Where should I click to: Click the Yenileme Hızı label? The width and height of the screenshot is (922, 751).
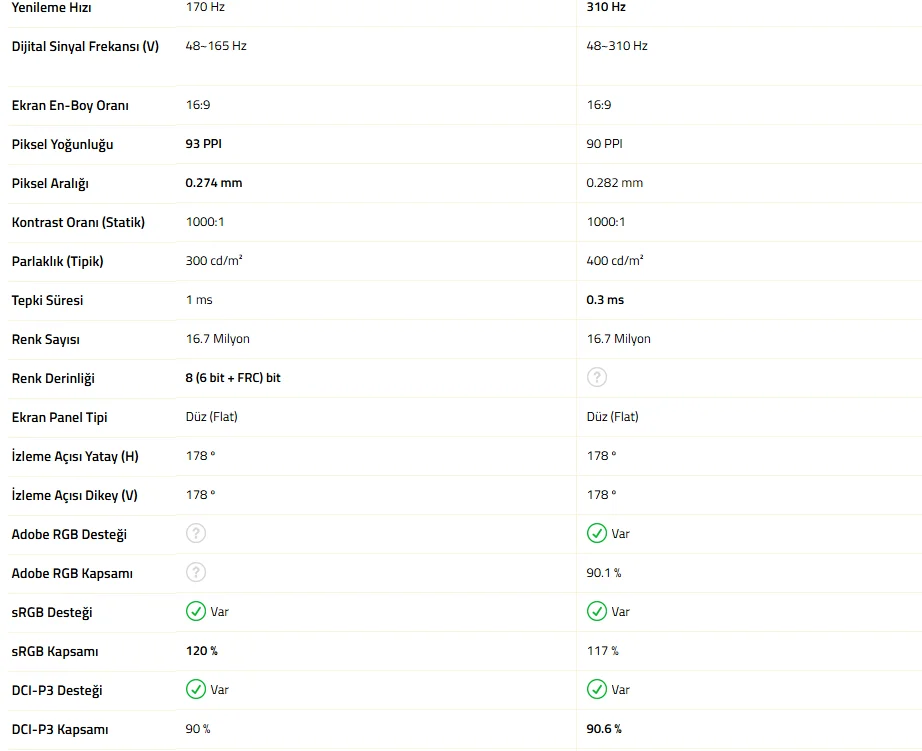49,7
